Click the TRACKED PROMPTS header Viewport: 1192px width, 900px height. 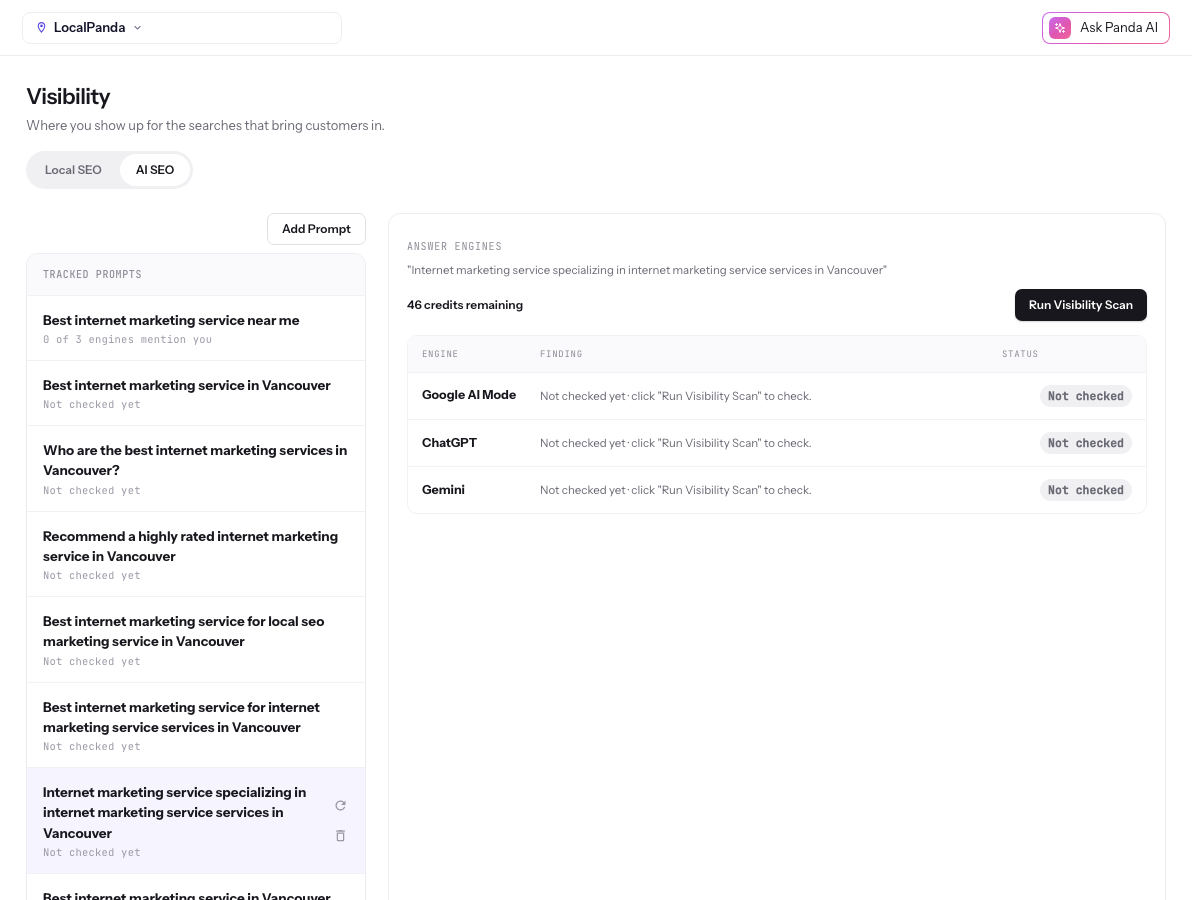[92, 274]
